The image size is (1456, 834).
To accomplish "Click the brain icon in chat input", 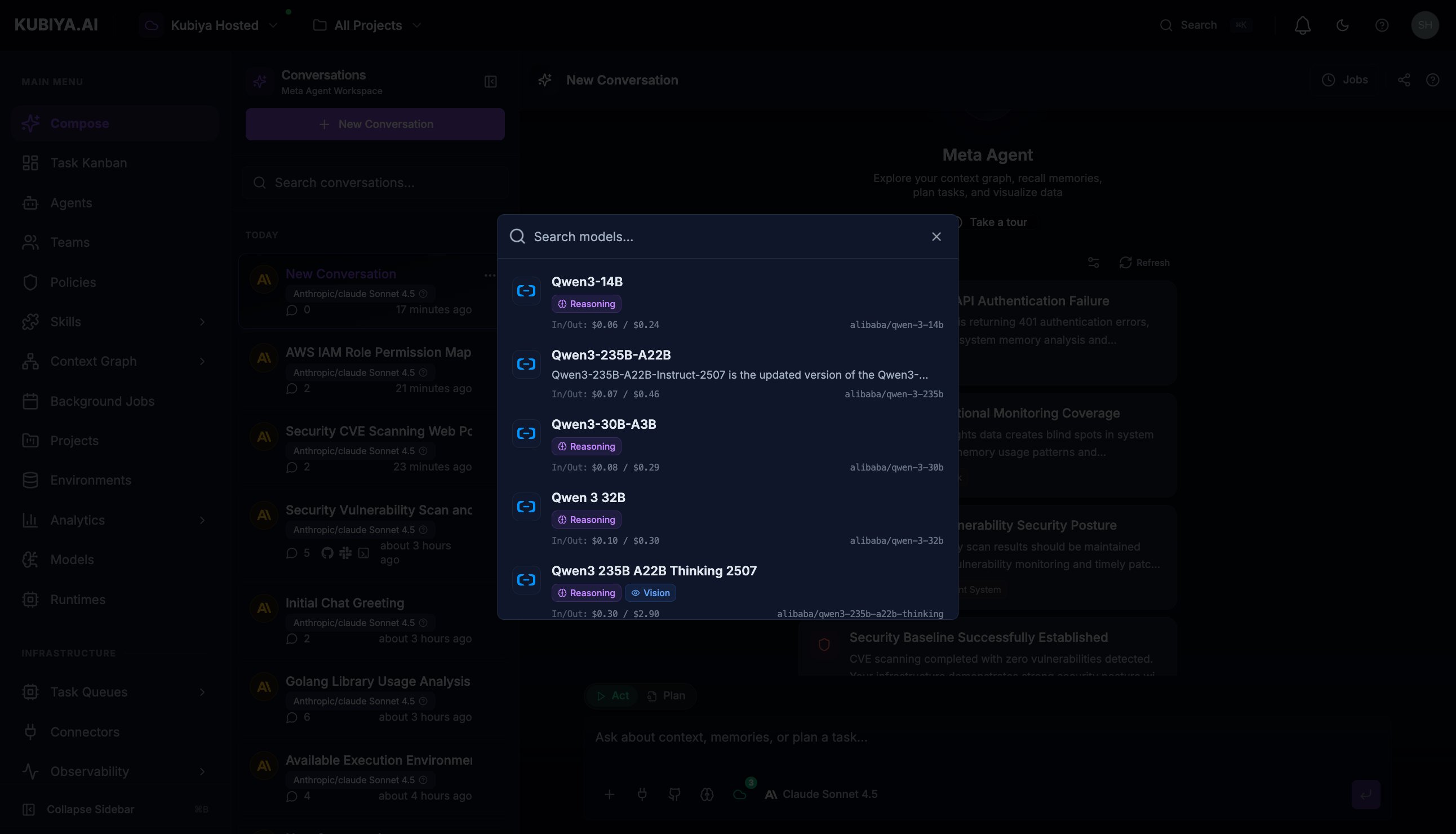I will tap(707, 795).
